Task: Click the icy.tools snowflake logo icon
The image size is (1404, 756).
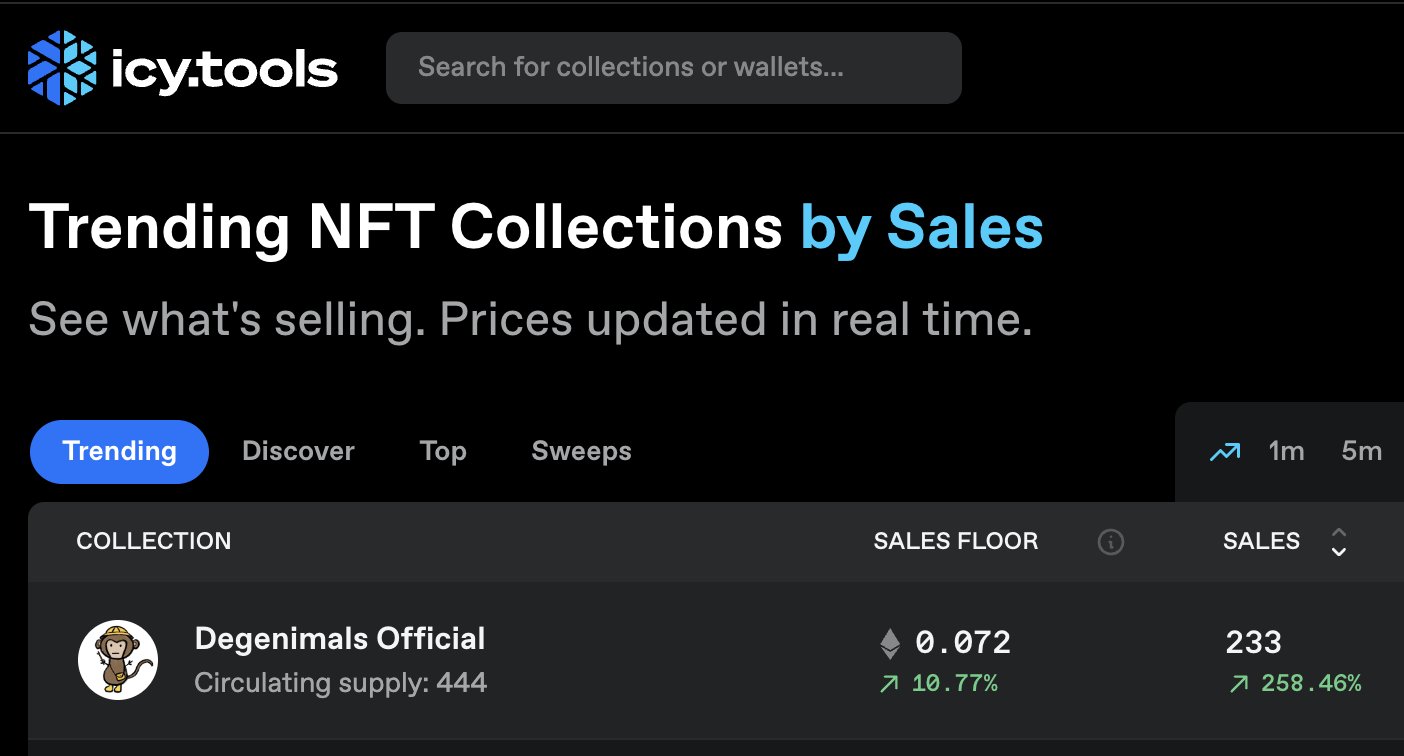Action: click(x=62, y=68)
